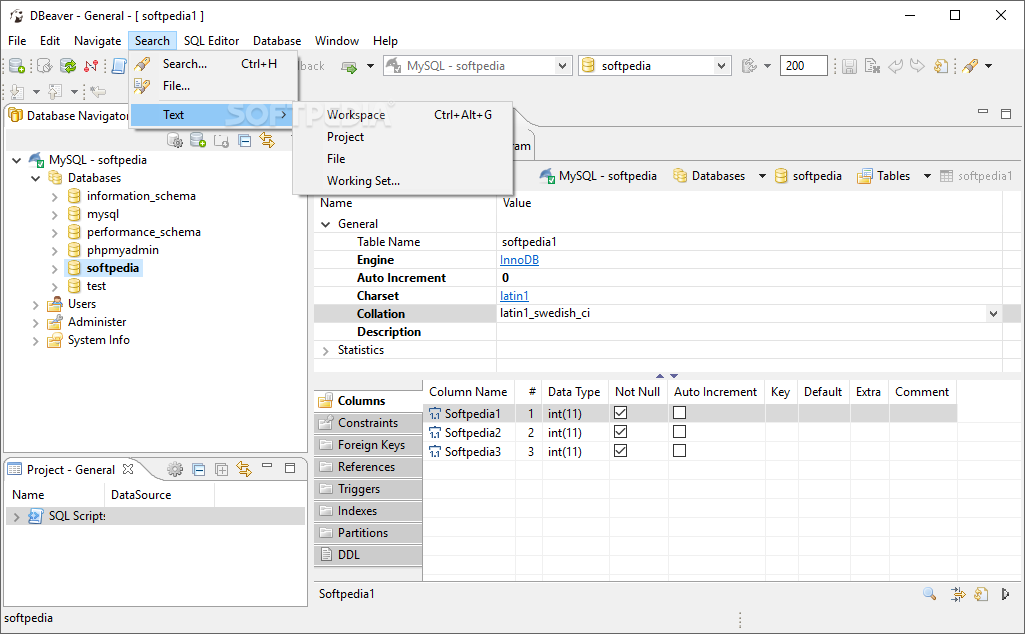Toggle Not Null checkbox for Softpedia2
Screen dimensions: 1025x634
click(x=621, y=432)
